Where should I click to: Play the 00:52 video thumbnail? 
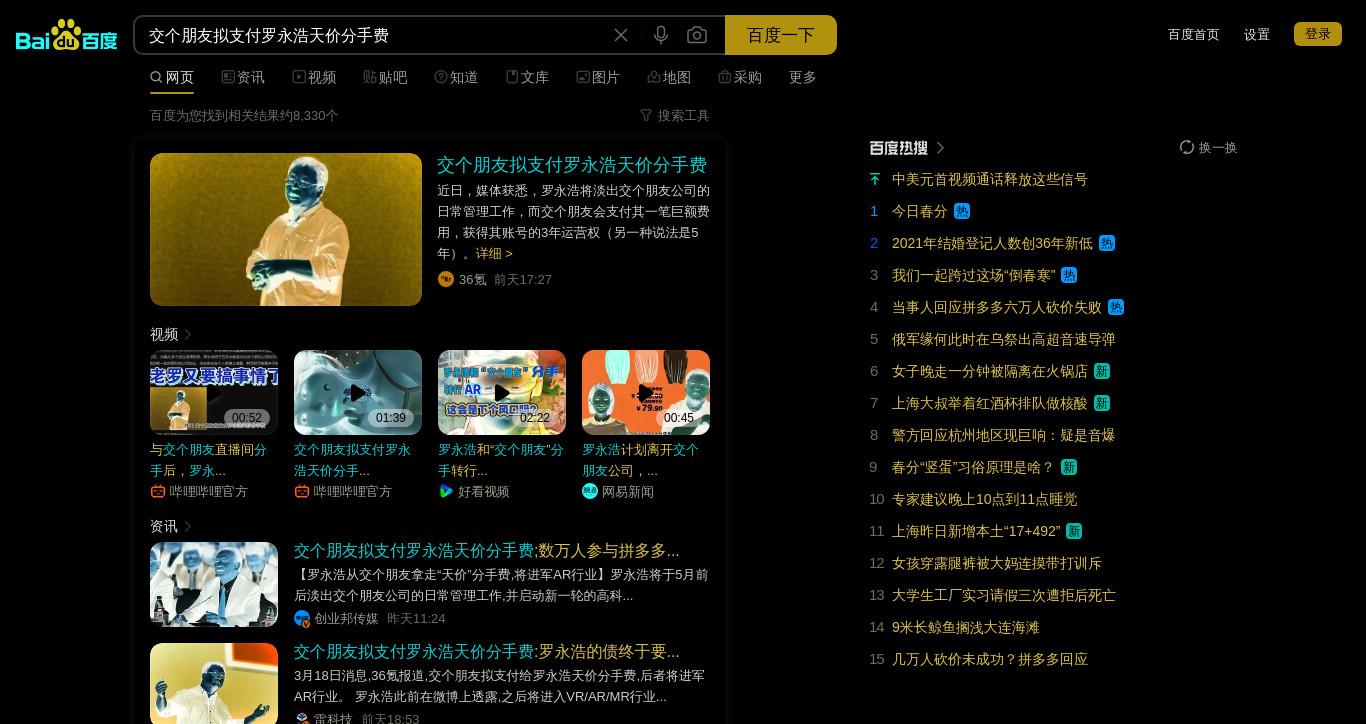[214, 392]
